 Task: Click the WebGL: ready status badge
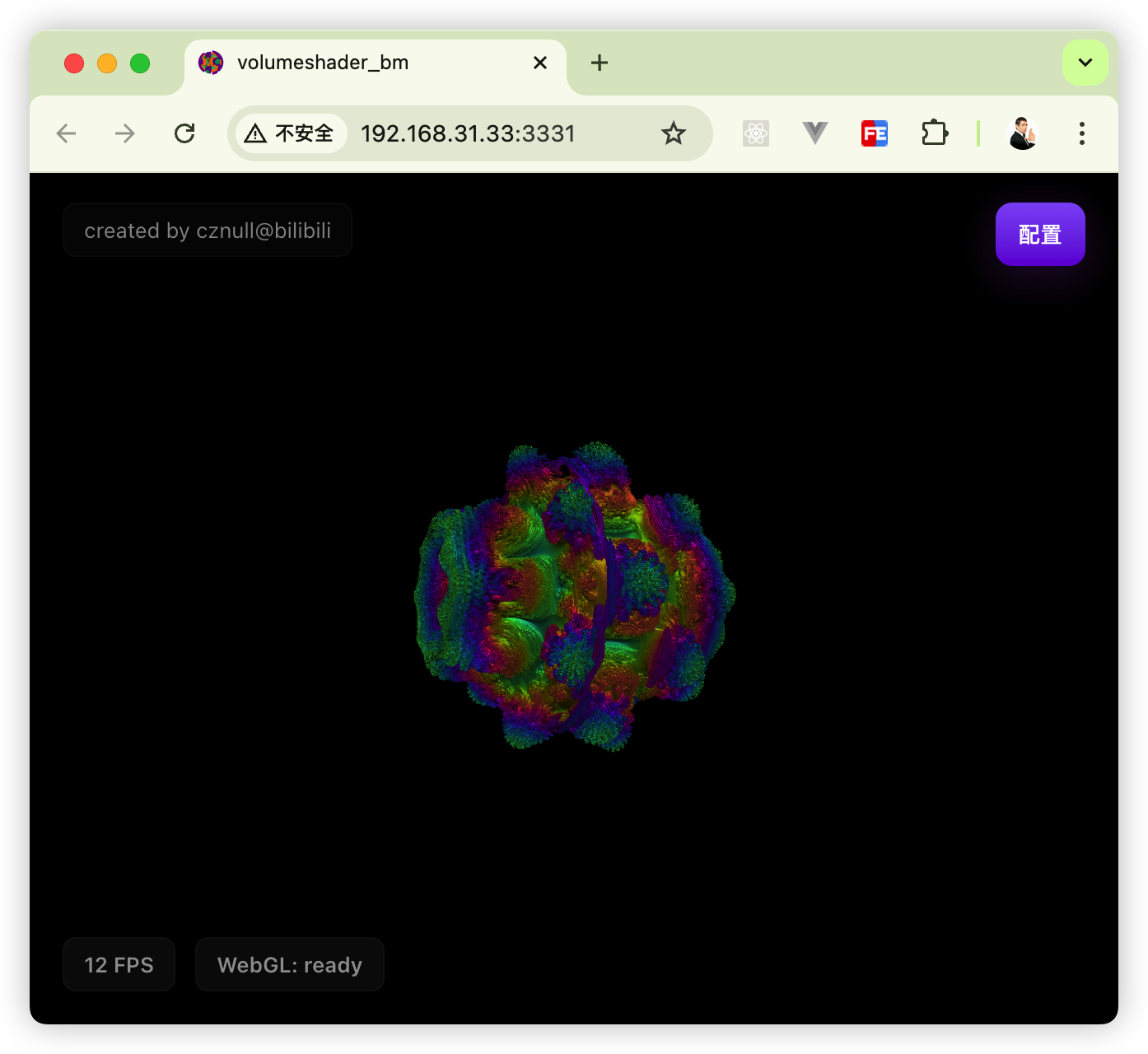point(289,964)
